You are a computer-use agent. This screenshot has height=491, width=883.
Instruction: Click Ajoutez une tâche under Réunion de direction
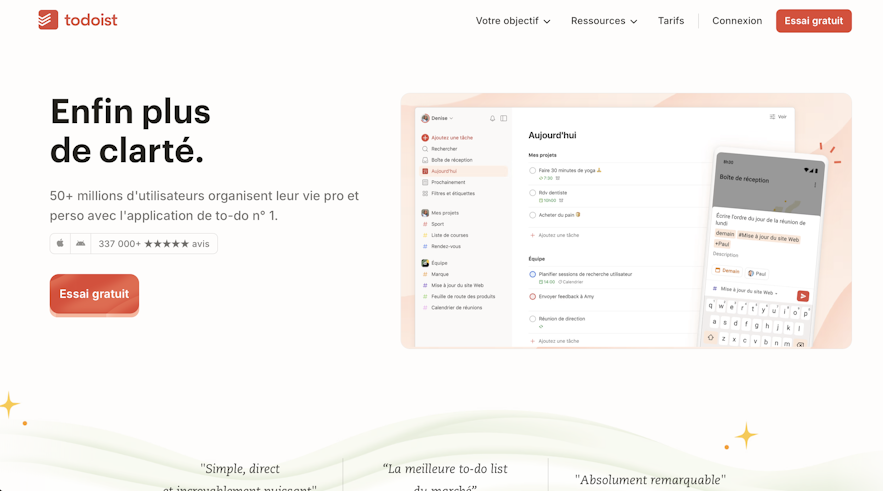[555, 341]
